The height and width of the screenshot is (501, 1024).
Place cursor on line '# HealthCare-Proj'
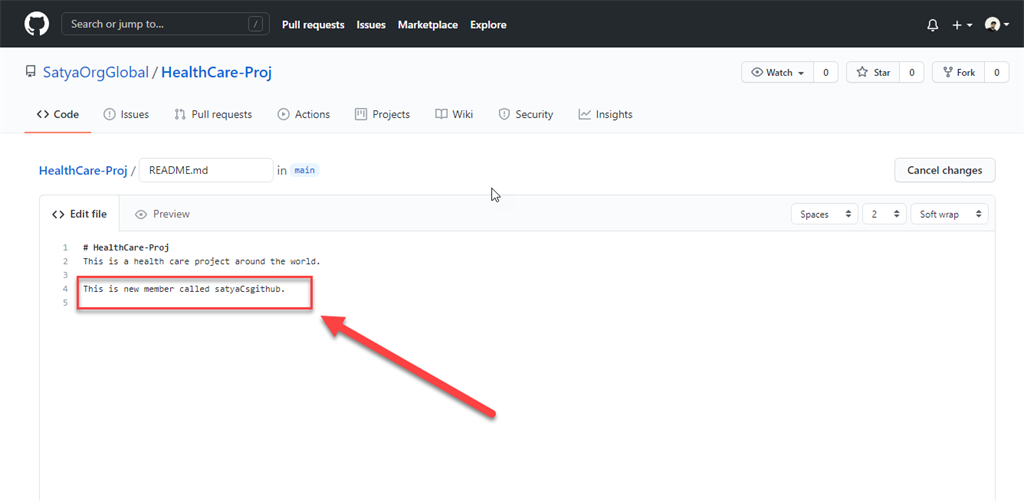coord(126,248)
